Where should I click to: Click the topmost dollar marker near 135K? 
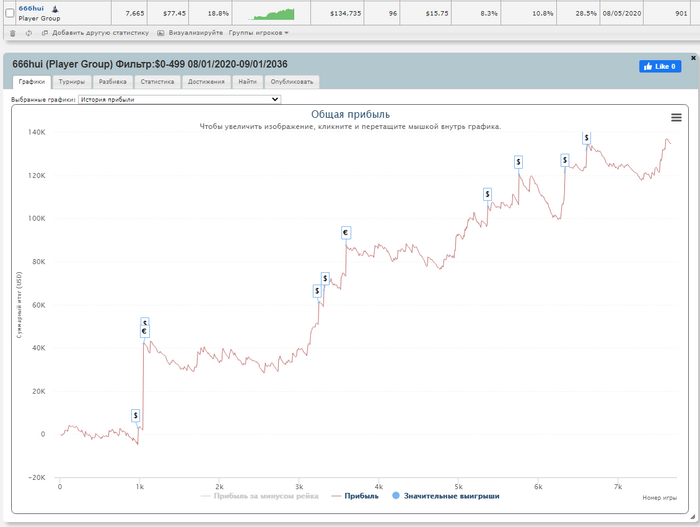click(587, 138)
